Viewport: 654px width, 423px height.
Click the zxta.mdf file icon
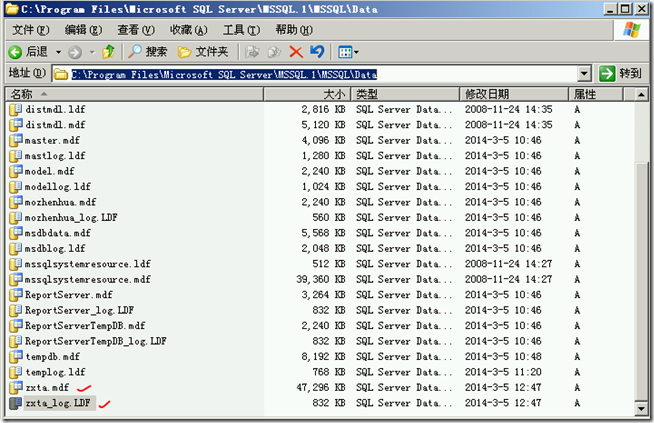(16, 387)
